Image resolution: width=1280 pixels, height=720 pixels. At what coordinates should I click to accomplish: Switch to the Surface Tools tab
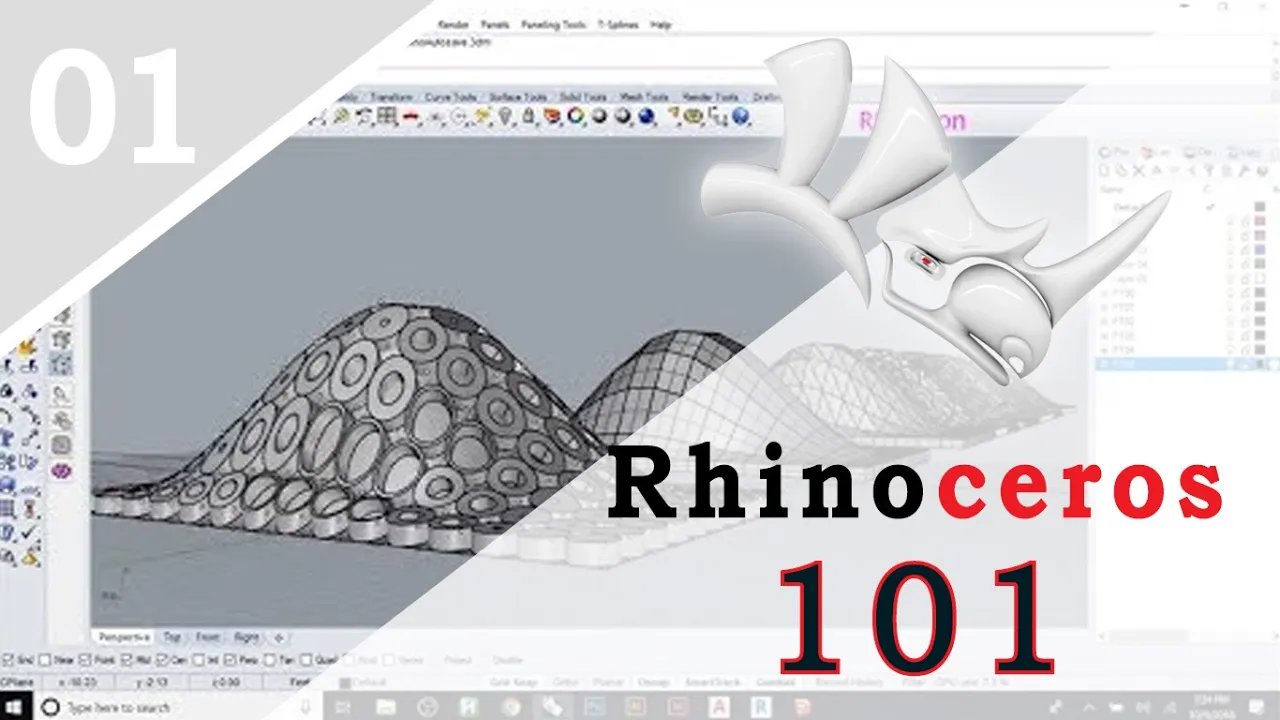pos(517,97)
